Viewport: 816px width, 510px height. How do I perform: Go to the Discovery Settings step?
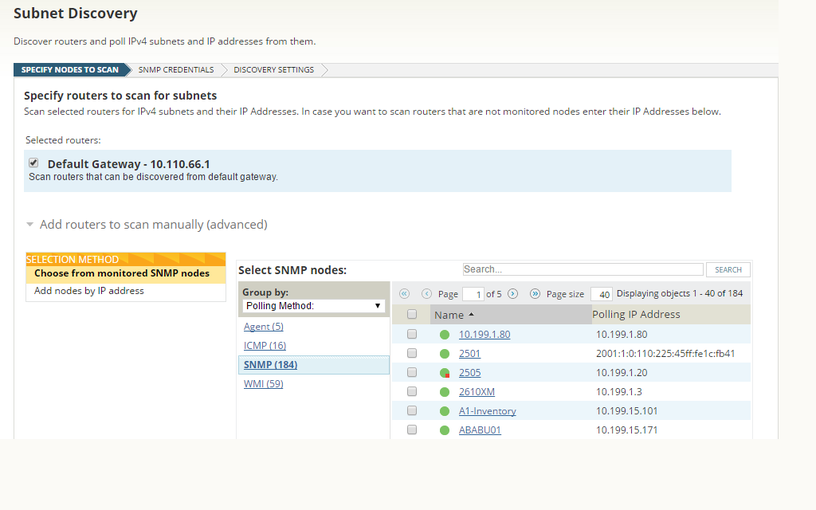[x=274, y=70]
